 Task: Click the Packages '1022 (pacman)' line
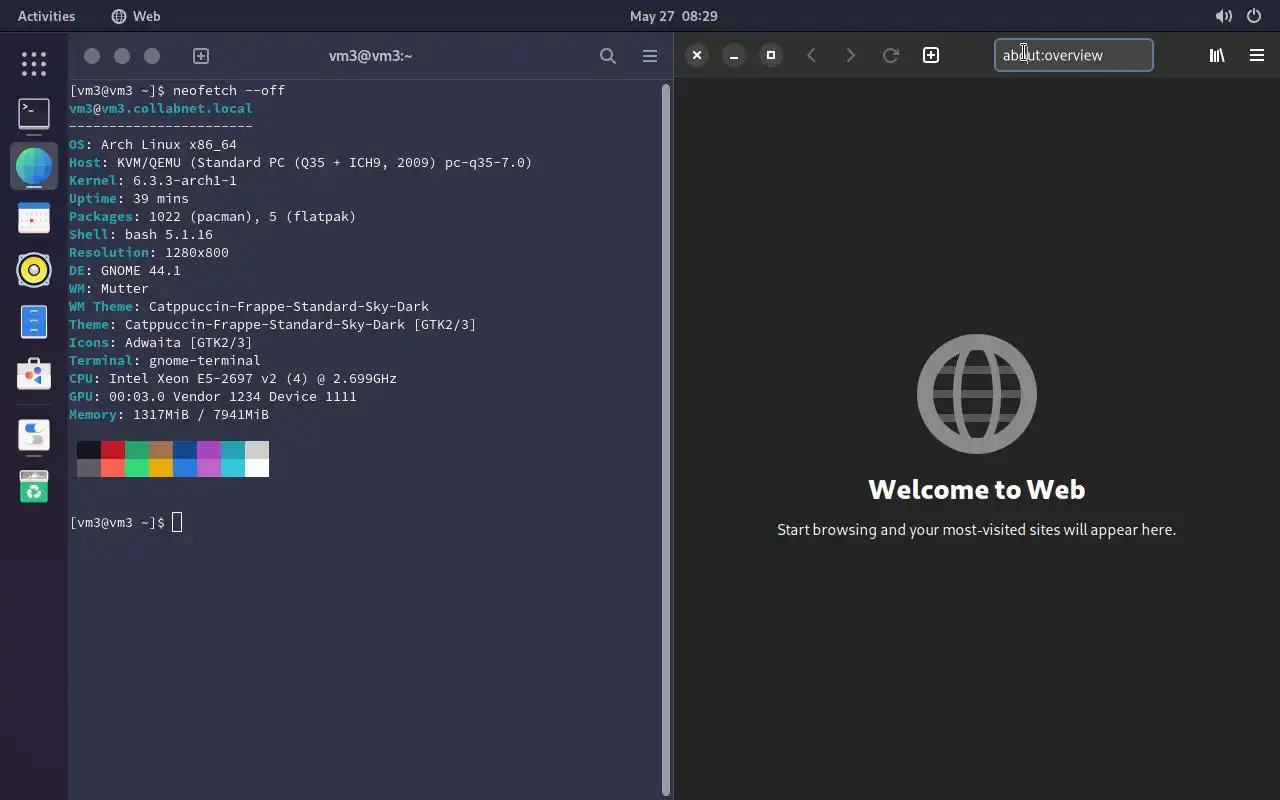coord(213,216)
